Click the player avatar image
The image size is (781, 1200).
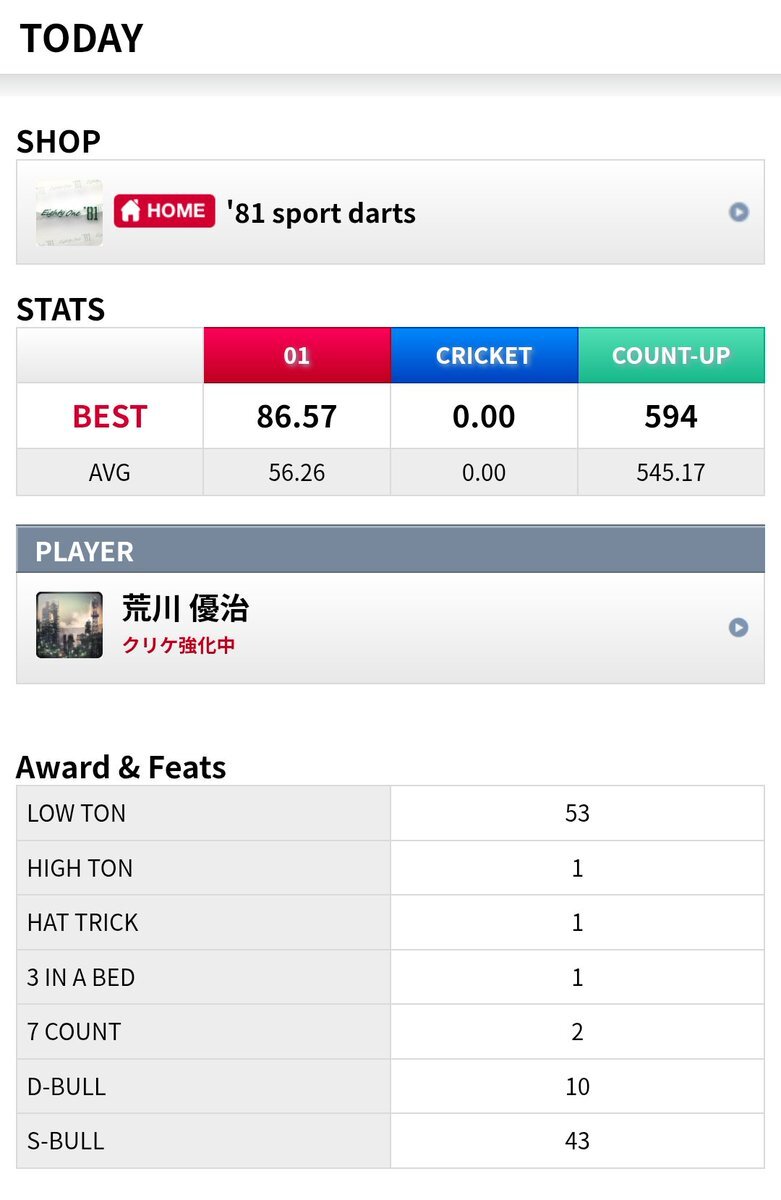tap(69, 625)
